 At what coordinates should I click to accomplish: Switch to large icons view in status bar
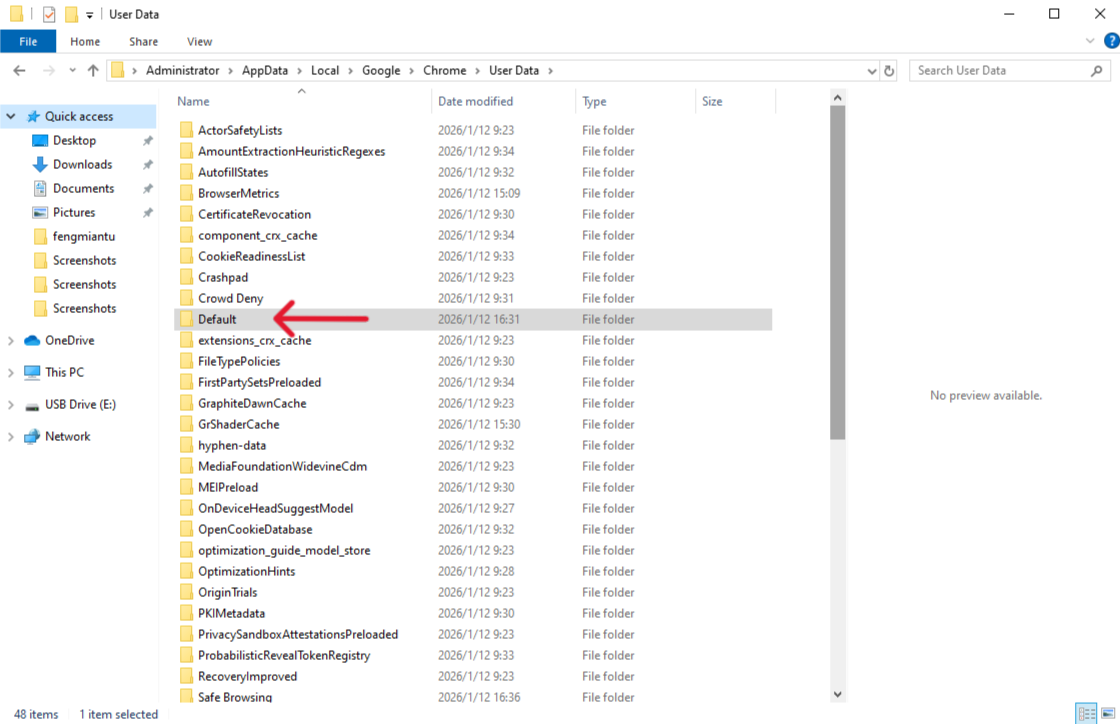pos(1107,714)
